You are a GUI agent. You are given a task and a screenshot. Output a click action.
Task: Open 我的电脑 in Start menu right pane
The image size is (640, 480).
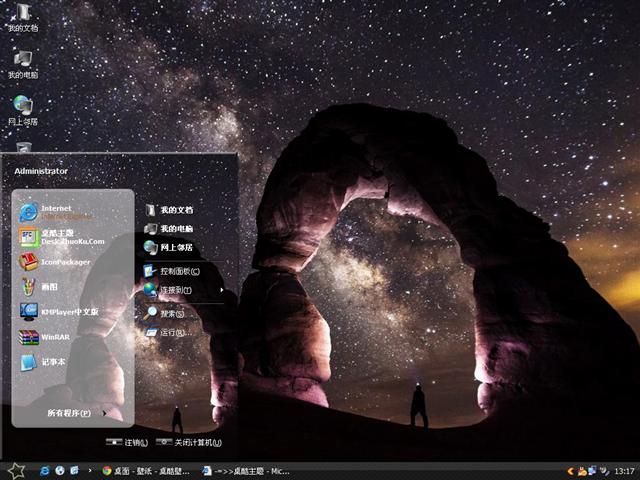click(x=169, y=229)
